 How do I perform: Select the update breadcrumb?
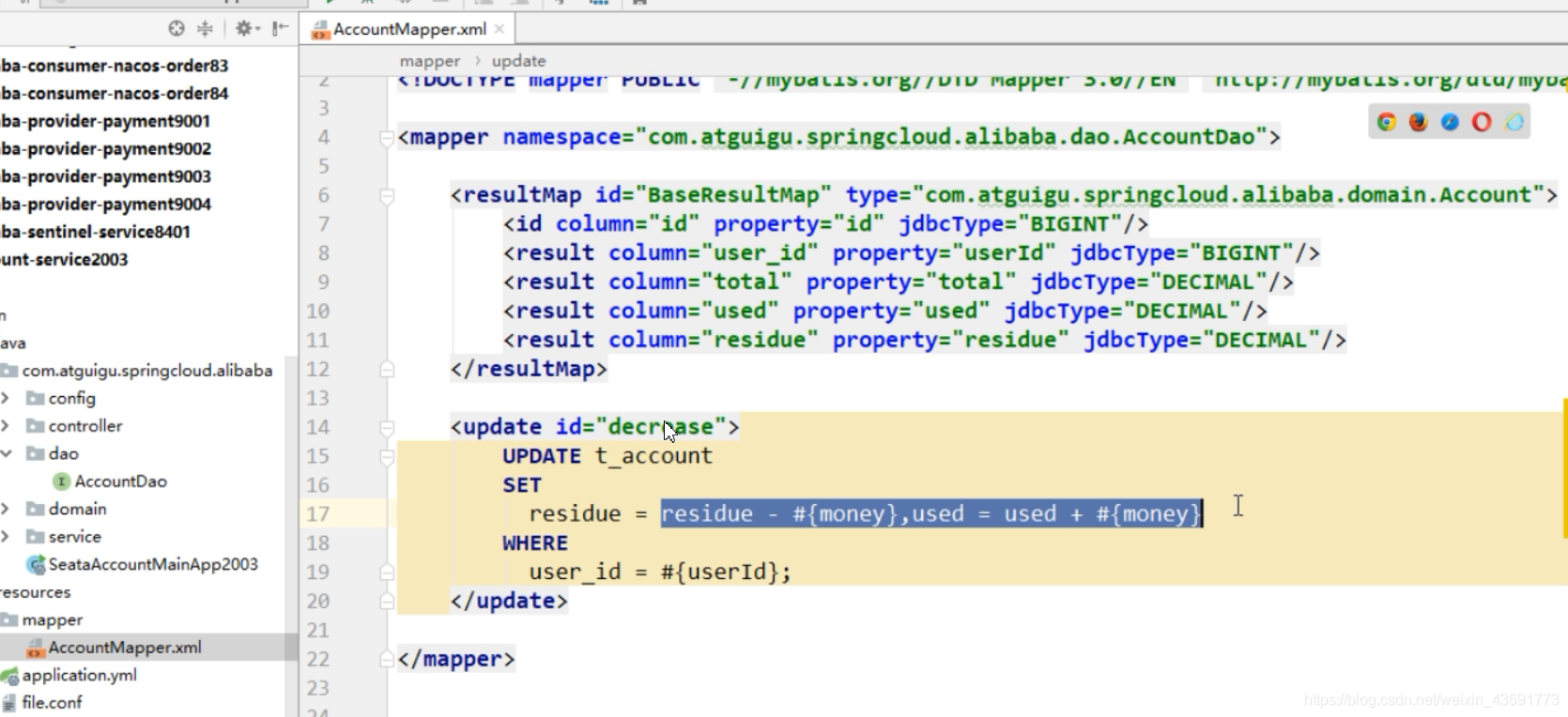click(518, 61)
